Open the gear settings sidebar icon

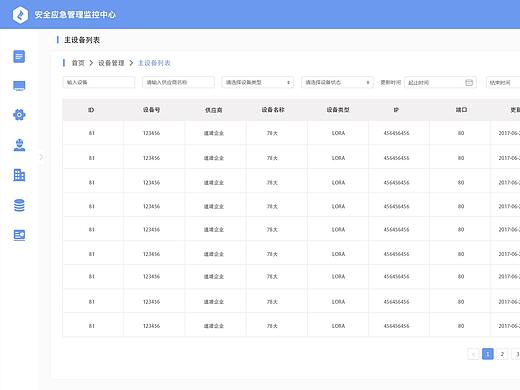coord(19,115)
